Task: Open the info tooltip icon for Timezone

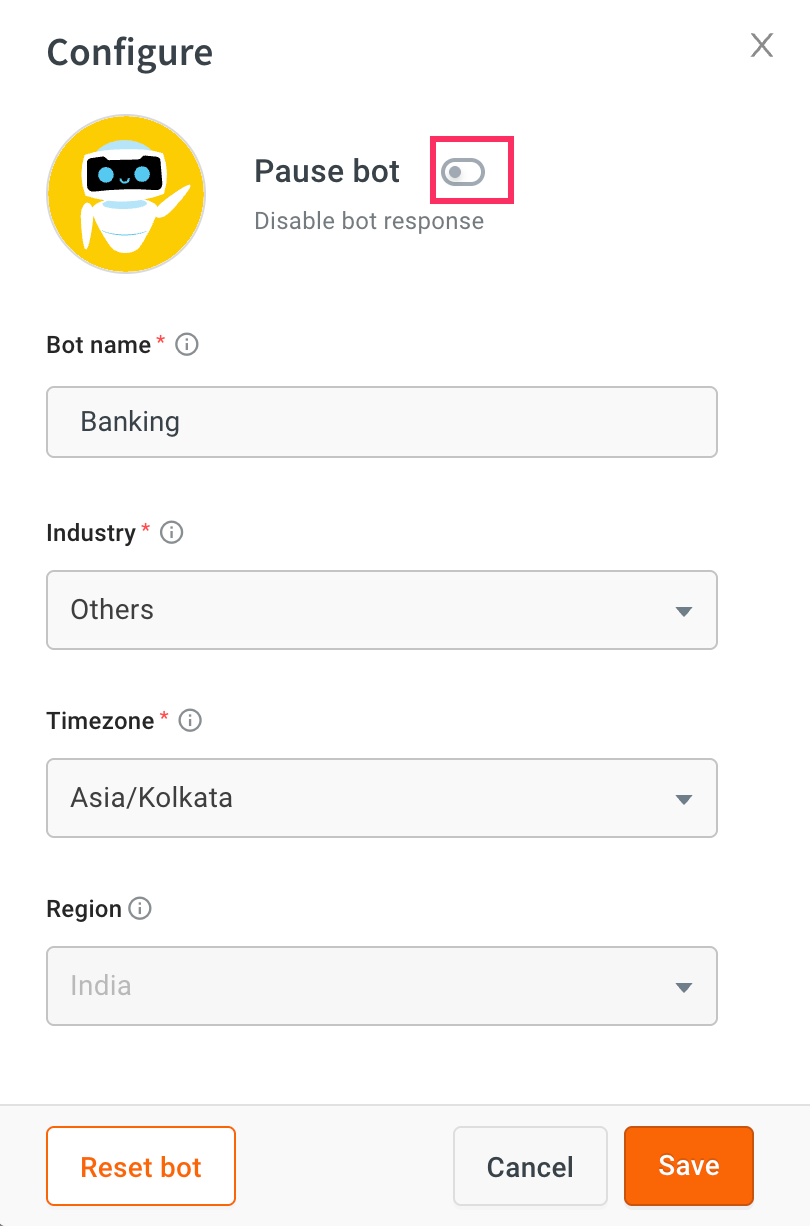Action: coord(190,721)
